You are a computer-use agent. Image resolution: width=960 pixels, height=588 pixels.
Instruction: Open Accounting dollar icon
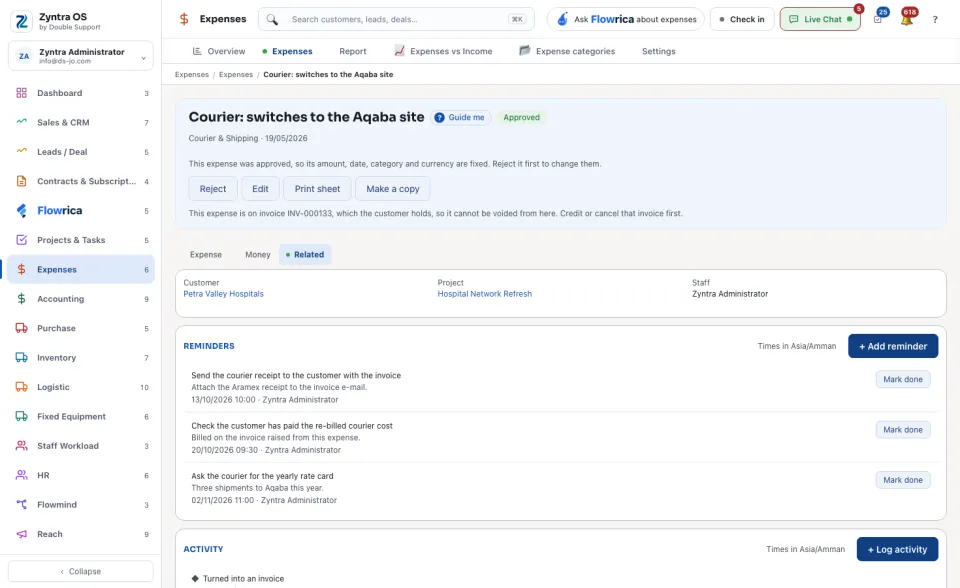[x=21, y=299]
